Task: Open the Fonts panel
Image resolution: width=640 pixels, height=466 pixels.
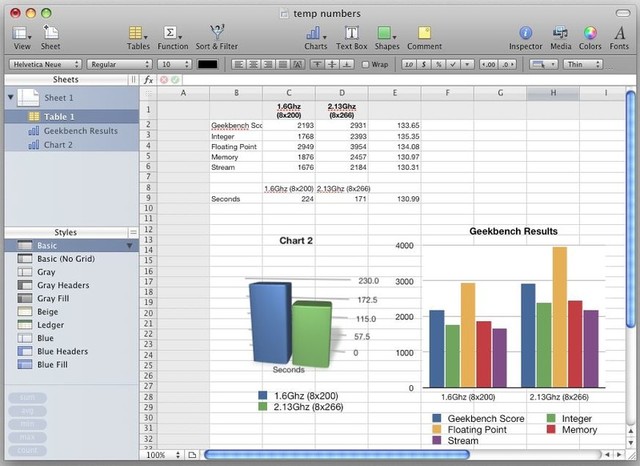Action: click(619, 38)
